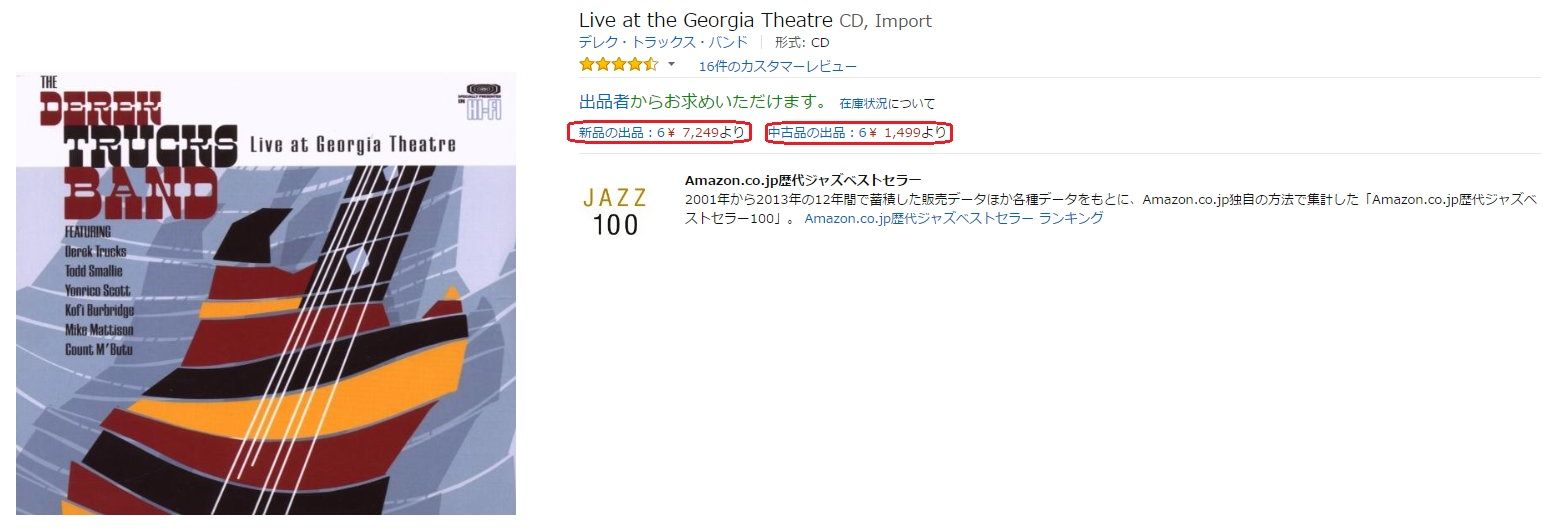Click the featuring musicians list on the cover
Screen dimensions: 1543x531
[98, 292]
